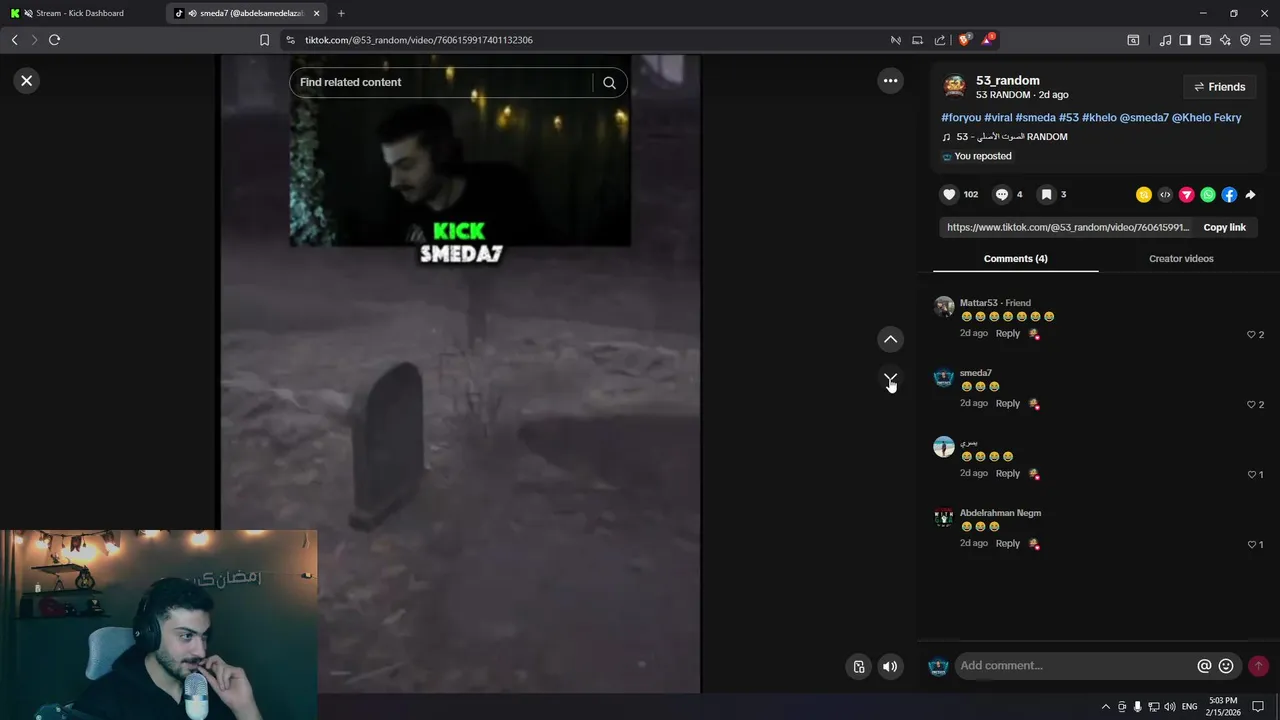
Task: Switch to the Stream - Kick Dashboard tab
Action: [x=80, y=13]
